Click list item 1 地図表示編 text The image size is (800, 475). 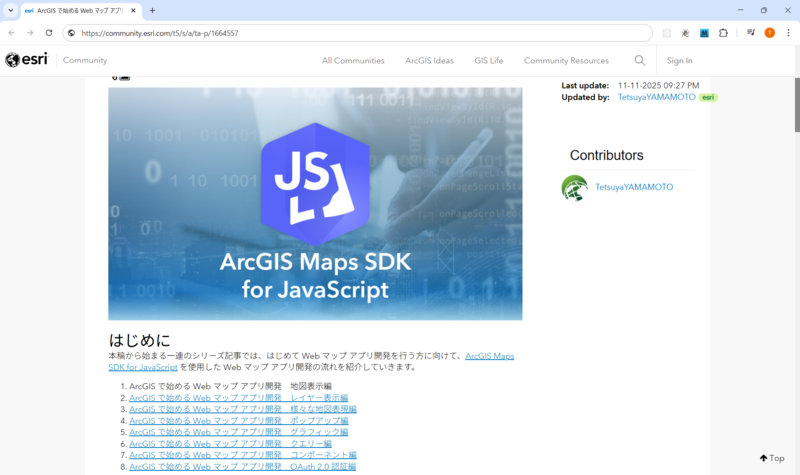(230, 386)
